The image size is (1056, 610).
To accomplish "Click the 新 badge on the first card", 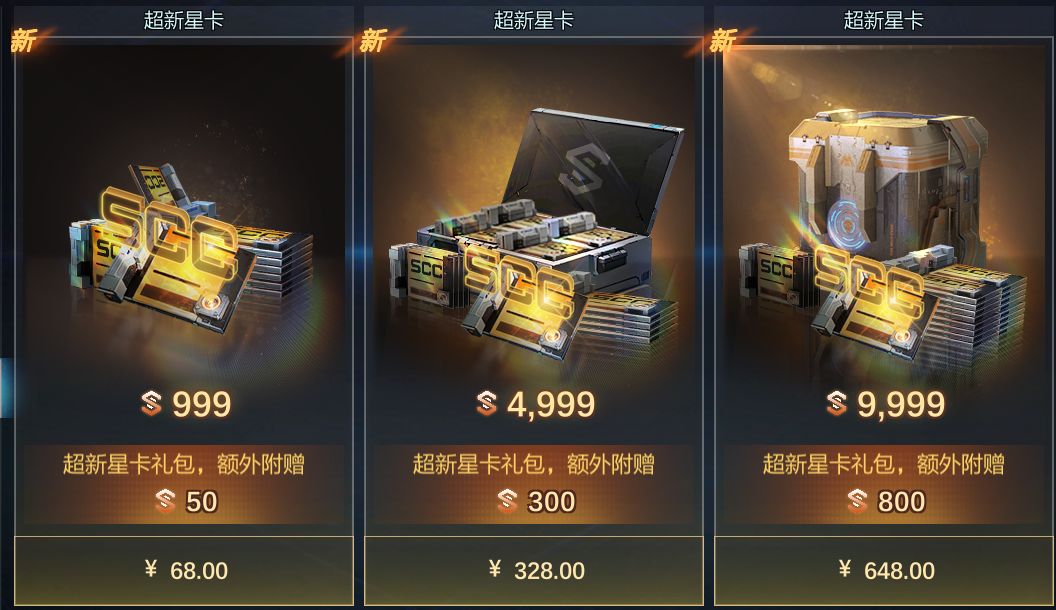I will click(23, 41).
